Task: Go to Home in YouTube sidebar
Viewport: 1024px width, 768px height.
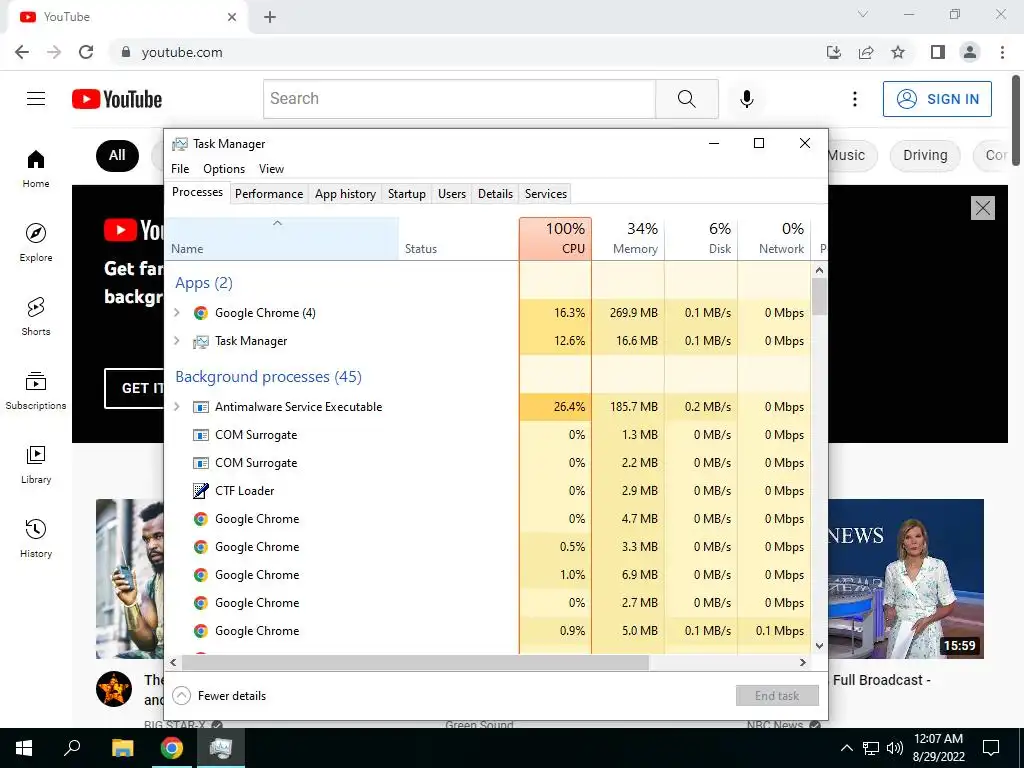Action: (36, 168)
